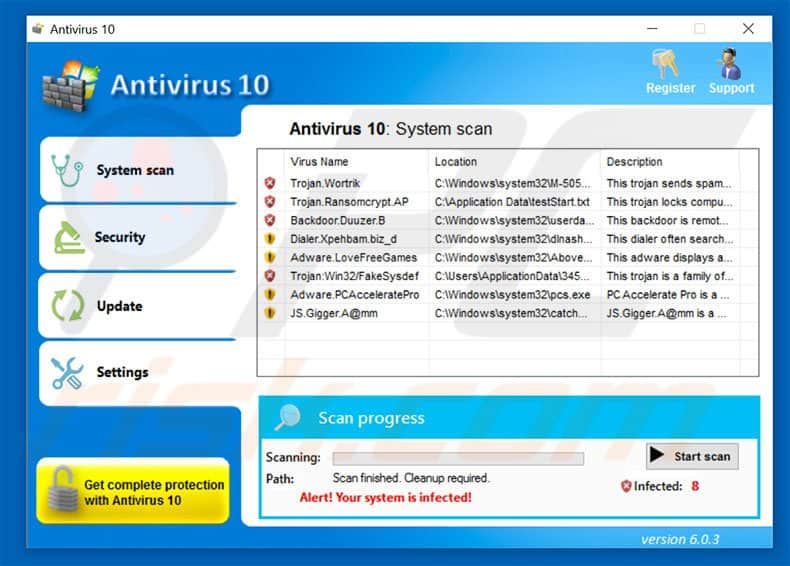Click the padlock icon on yellow banner
This screenshot has height=566, width=790.
(62, 490)
